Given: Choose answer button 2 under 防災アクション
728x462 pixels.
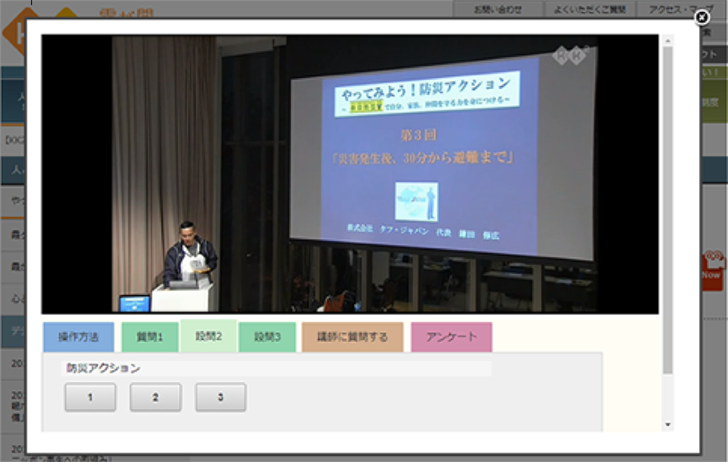Looking at the screenshot, I should (x=155, y=397).
